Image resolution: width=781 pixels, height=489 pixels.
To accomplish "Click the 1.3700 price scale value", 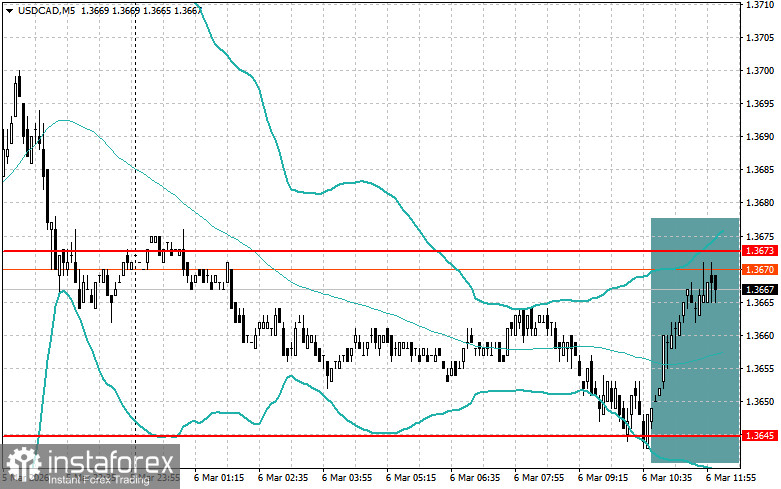I will pyautogui.click(x=760, y=71).
